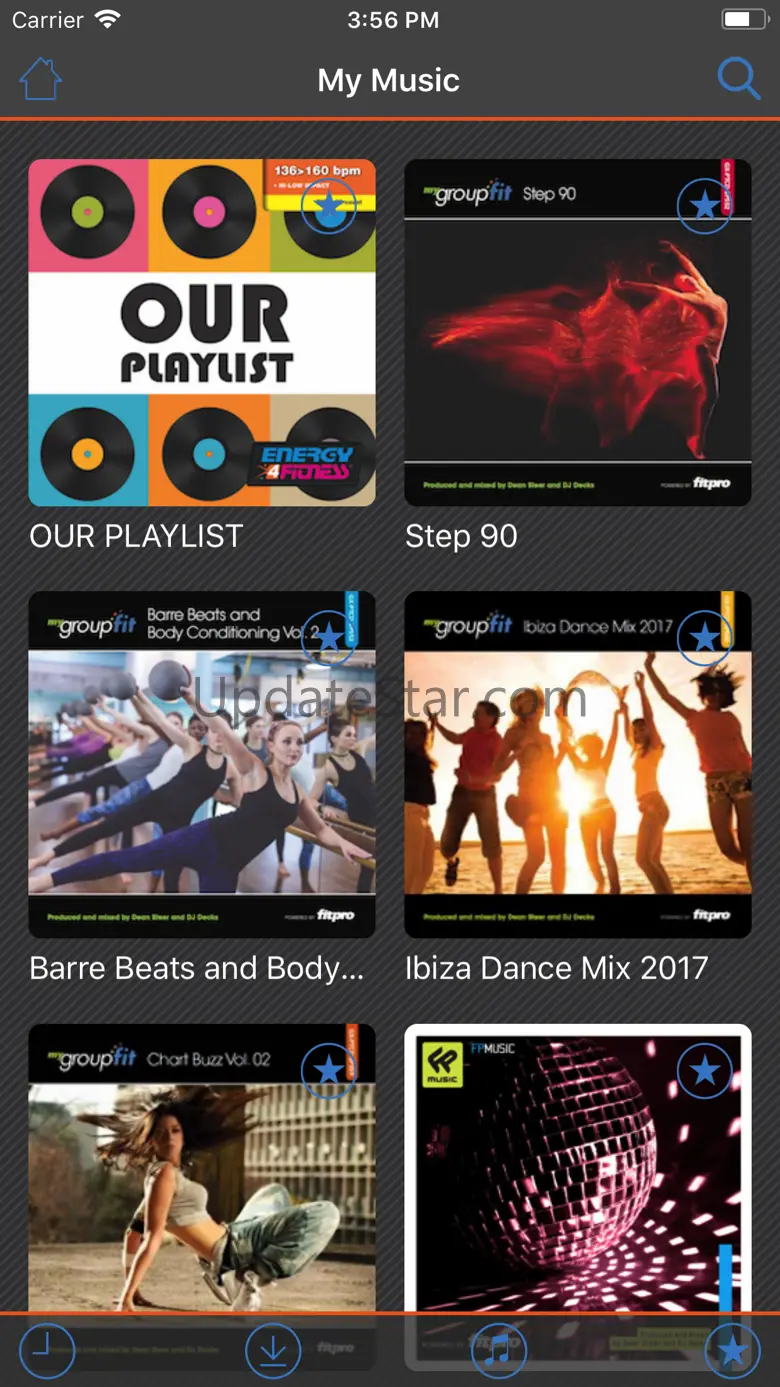Toggle favorite star on Ibiza Dance Mix 2017
This screenshot has height=1387, width=780.
pos(705,638)
